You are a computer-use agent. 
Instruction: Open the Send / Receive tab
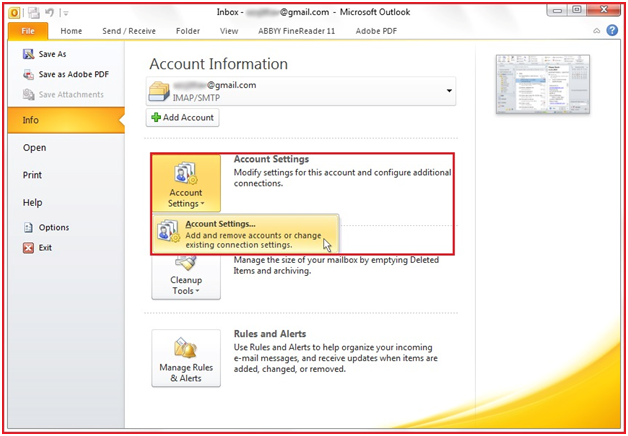point(129,31)
